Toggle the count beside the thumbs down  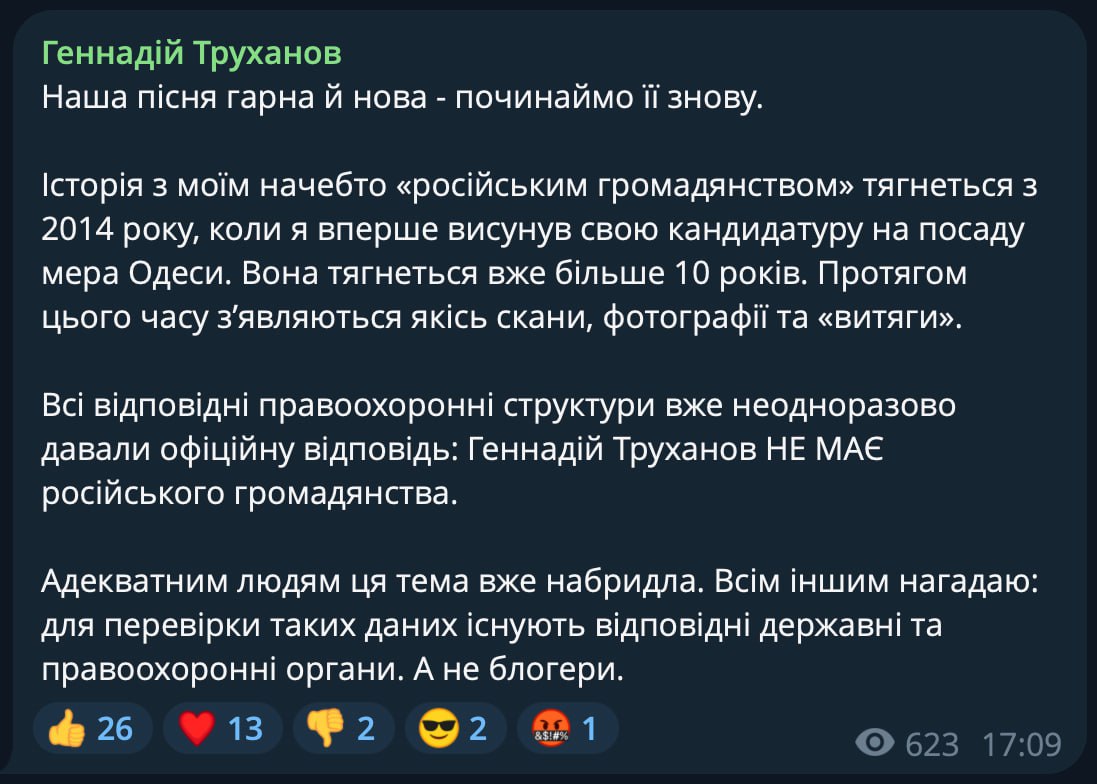(x=366, y=728)
